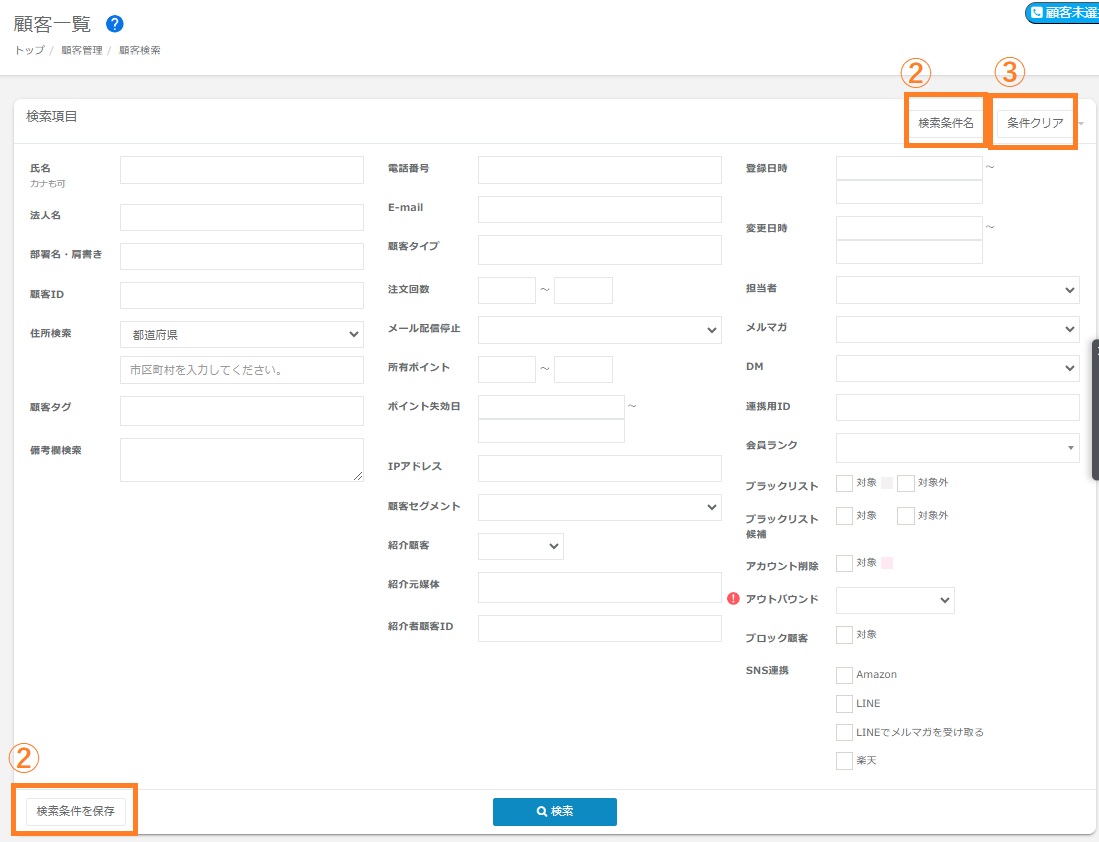Focus the 氏名 input field
This screenshot has width=1099, height=842.
[x=242, y=170]
